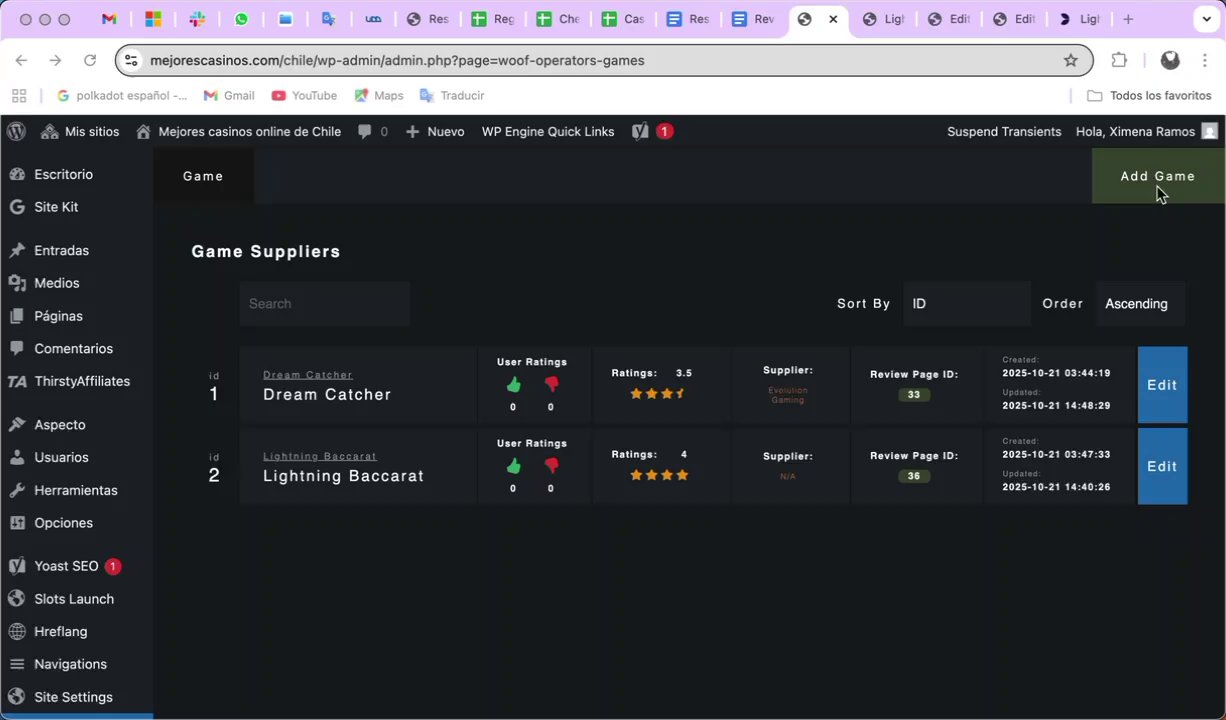Click red thumbs-down for Lightning Baccarat
This screenshot has width=1226, height=720.
(x=551, y=466)
